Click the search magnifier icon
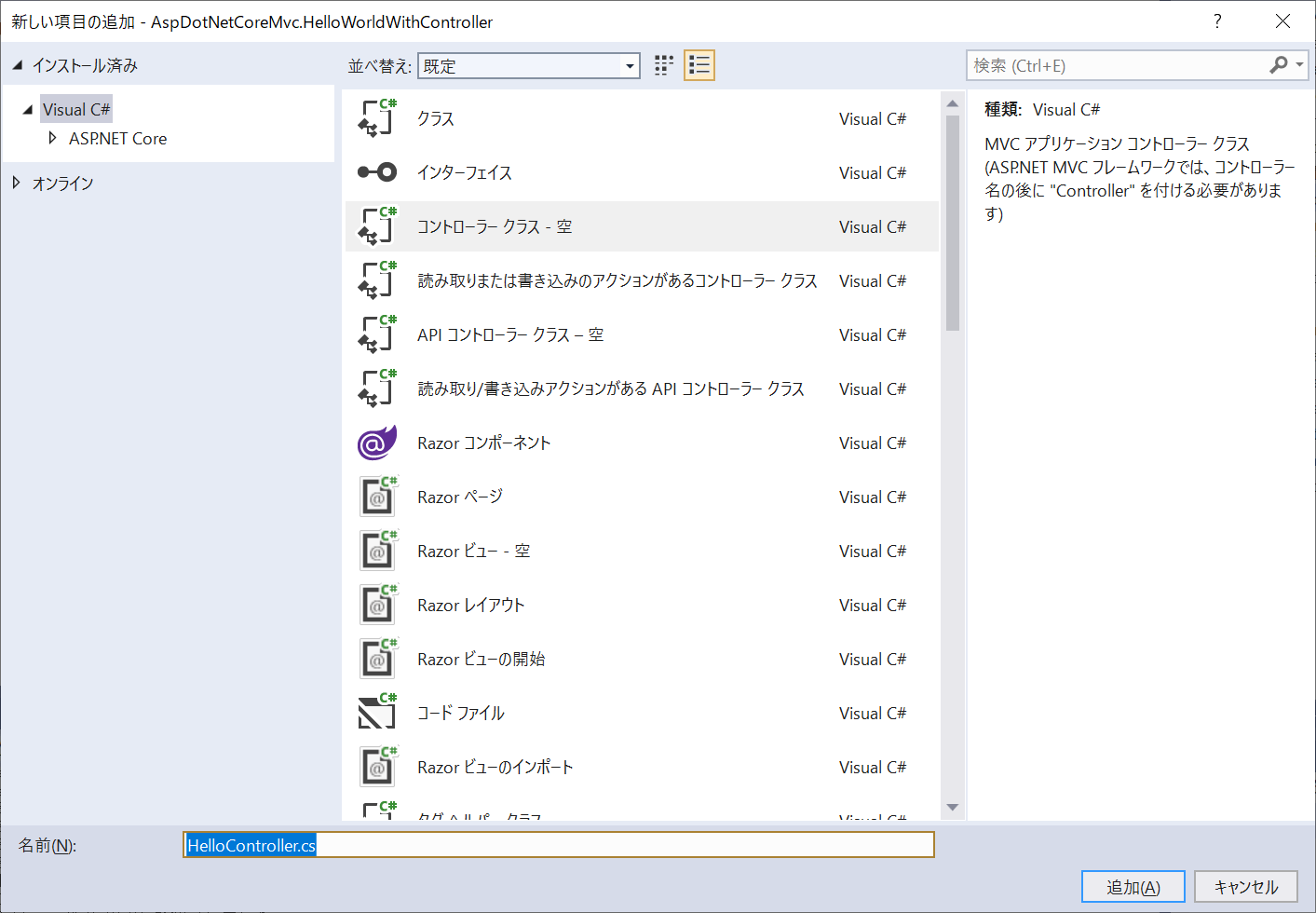1316x913 pixels. [x=1279, y=65]
